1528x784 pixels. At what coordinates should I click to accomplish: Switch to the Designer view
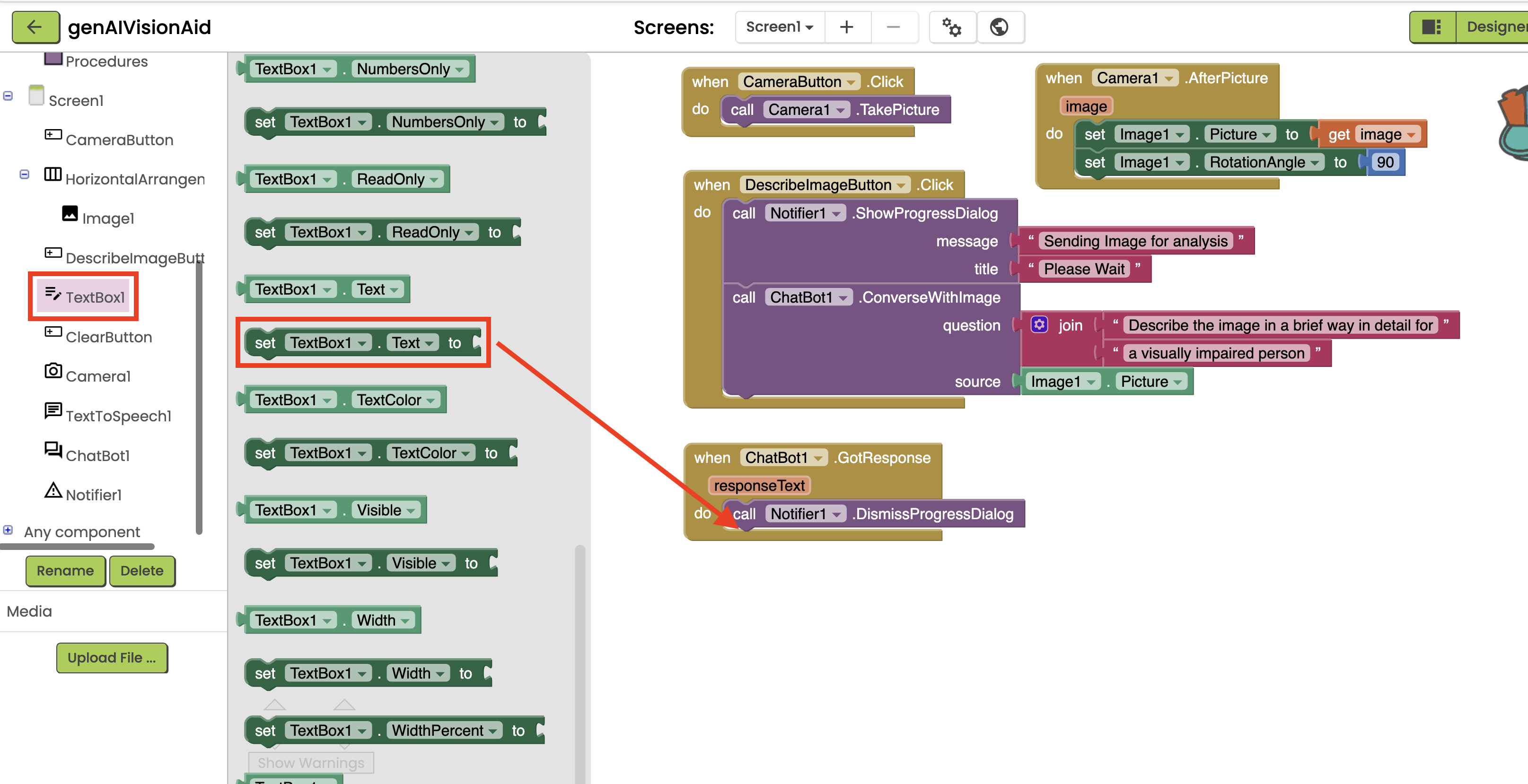coord(1492,26)
